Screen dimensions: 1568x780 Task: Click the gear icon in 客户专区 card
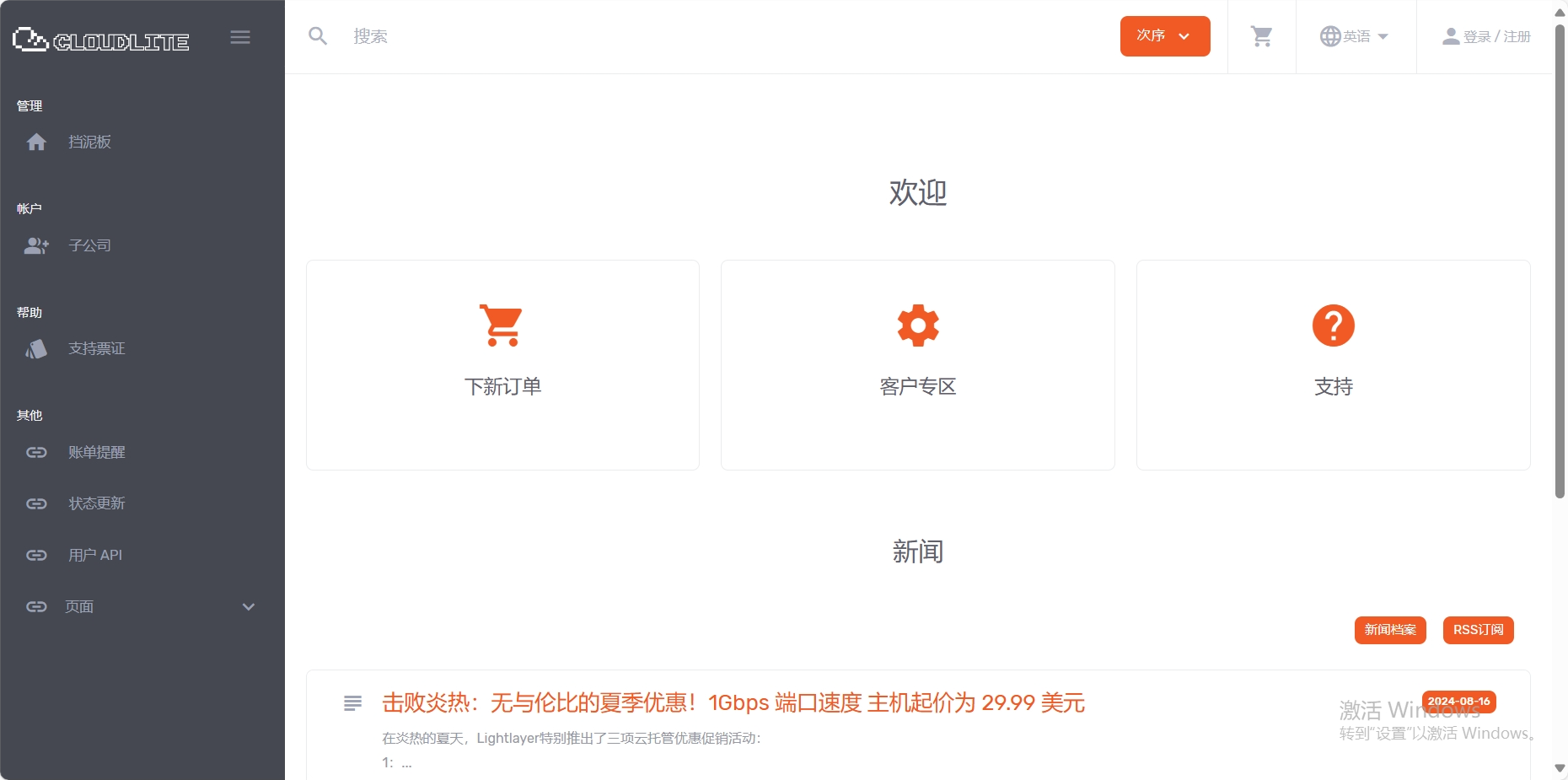click(x=917, y=325)
